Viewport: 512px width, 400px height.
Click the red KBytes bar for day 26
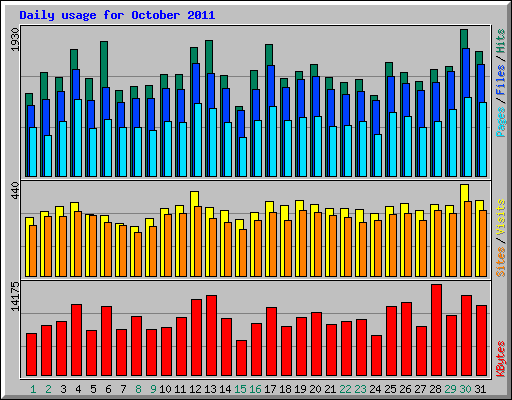coord(406,339)
